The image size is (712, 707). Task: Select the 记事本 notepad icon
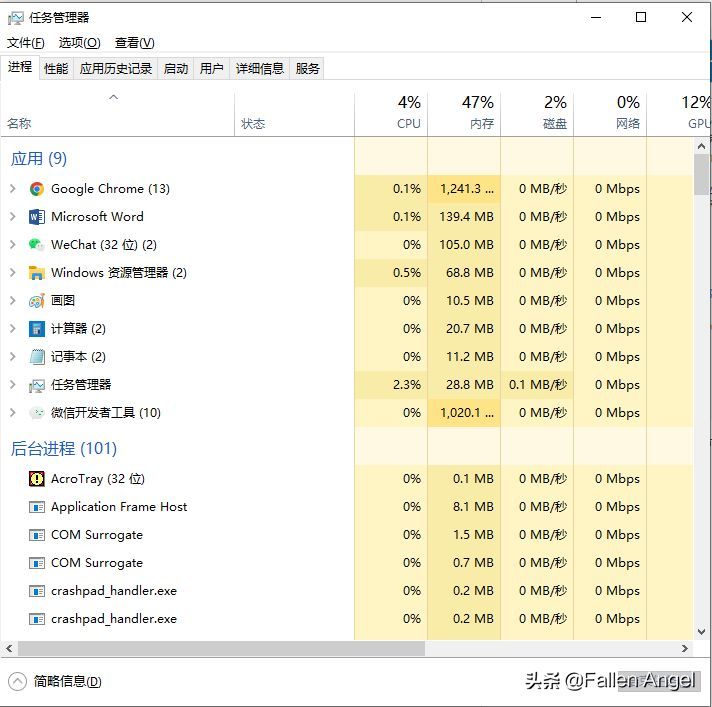click(36, 357)
